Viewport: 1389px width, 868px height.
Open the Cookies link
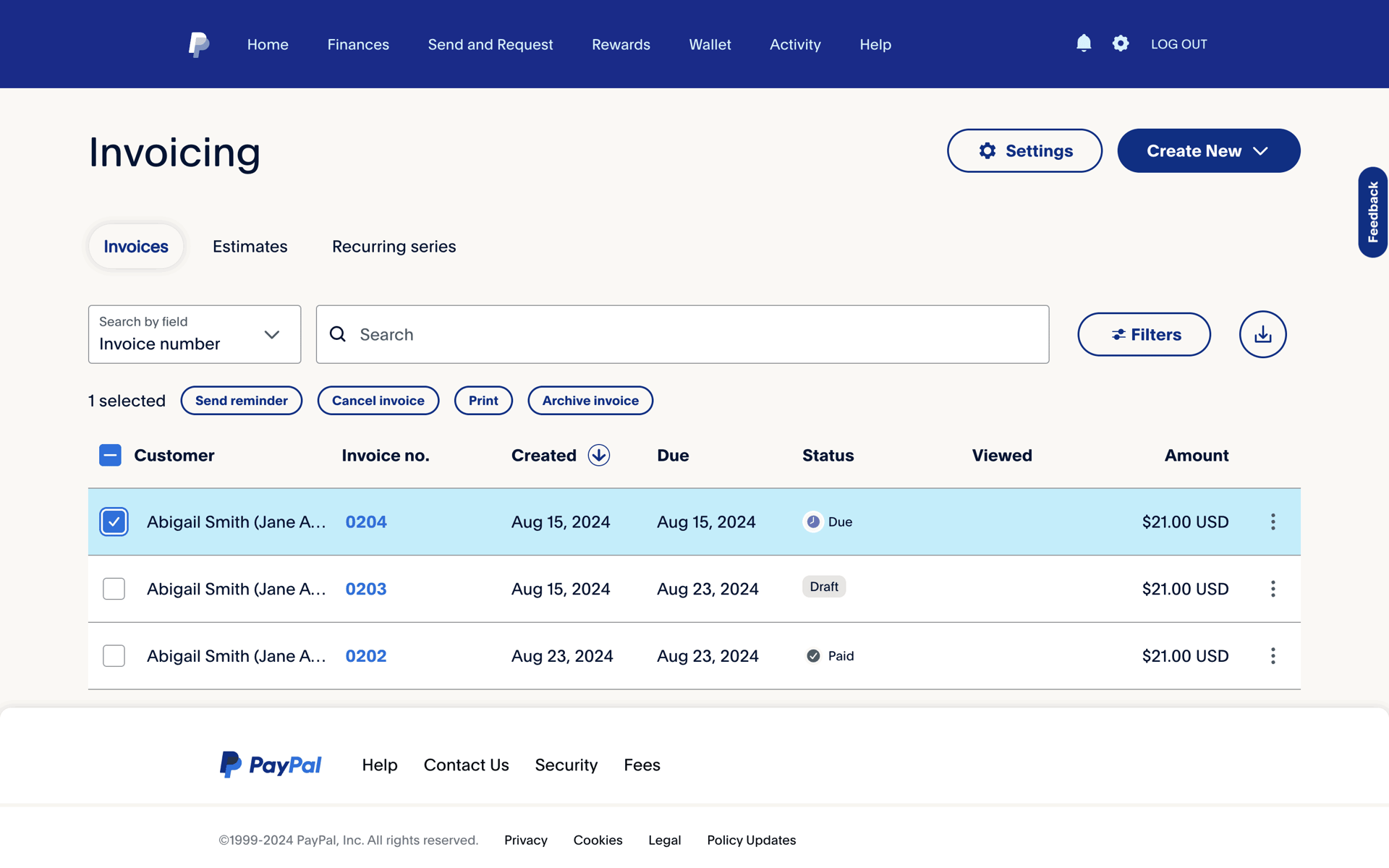598,840
